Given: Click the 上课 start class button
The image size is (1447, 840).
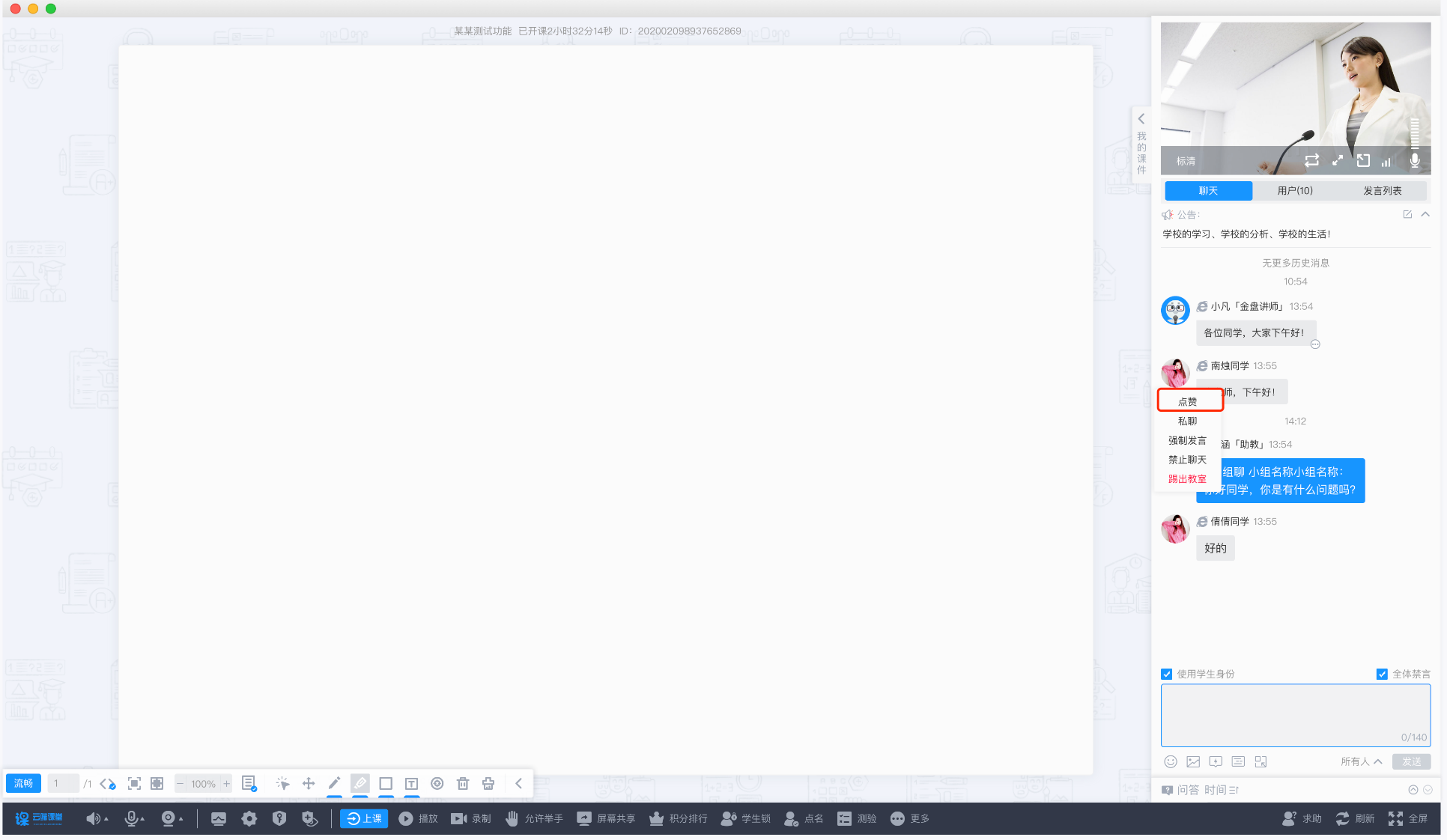Looking at the screenshot, I should [364, 818].
